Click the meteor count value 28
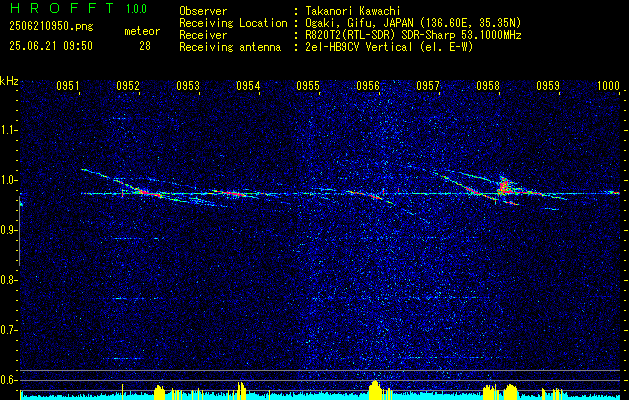The height and width of the screenshot is (400, 629). [145, 46]
